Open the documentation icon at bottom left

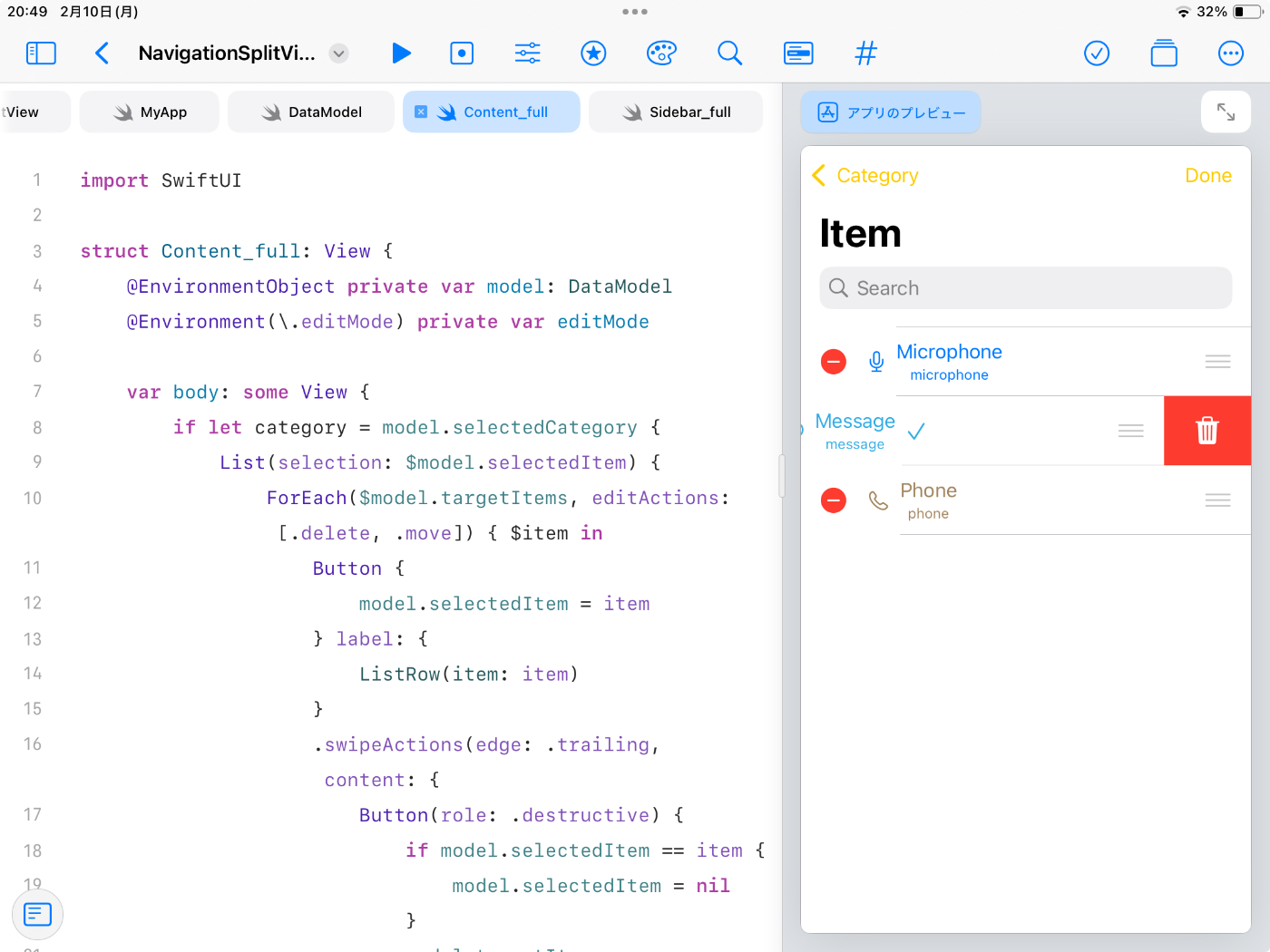coord(37,914)
